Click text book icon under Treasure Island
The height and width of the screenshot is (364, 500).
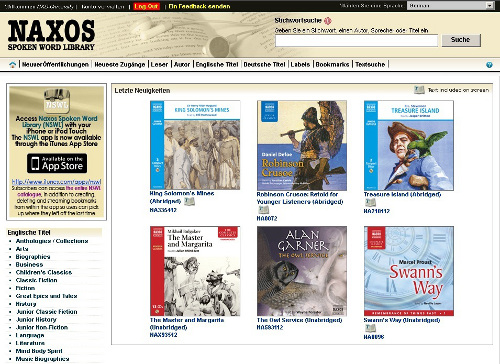[x=370, y=202]
